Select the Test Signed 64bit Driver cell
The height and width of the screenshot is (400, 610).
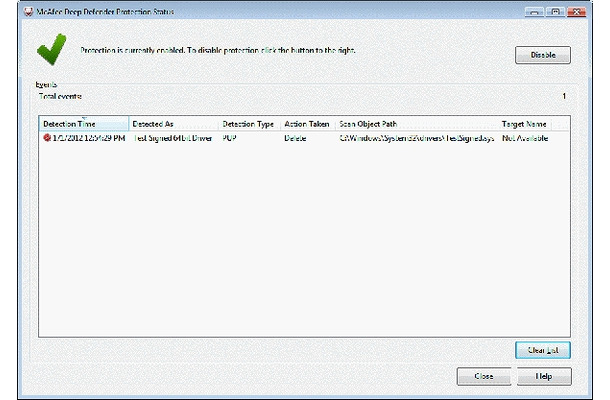pos(173,138)
